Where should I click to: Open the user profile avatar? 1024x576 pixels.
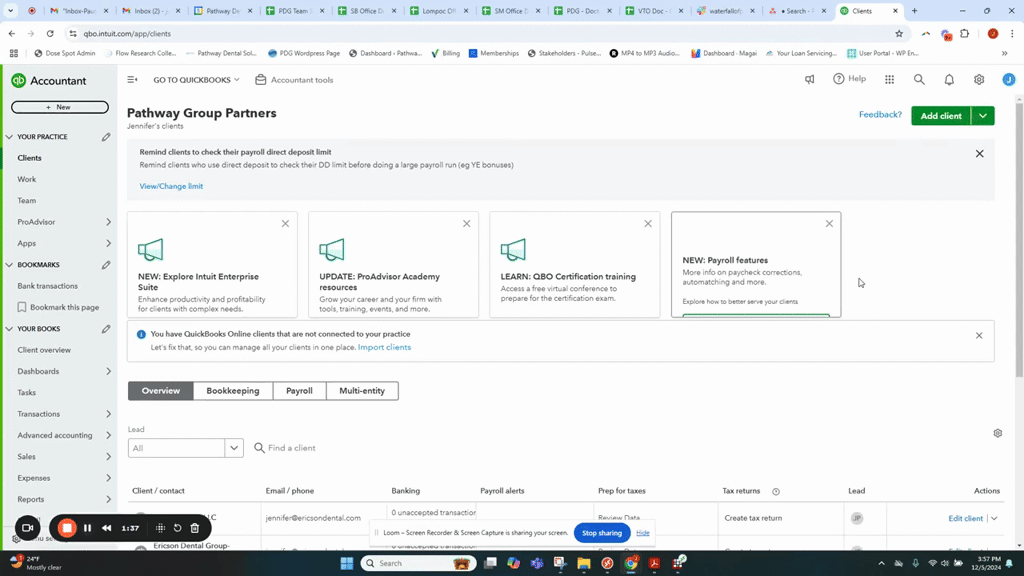pyautogui.click(x=1008, y=80)
